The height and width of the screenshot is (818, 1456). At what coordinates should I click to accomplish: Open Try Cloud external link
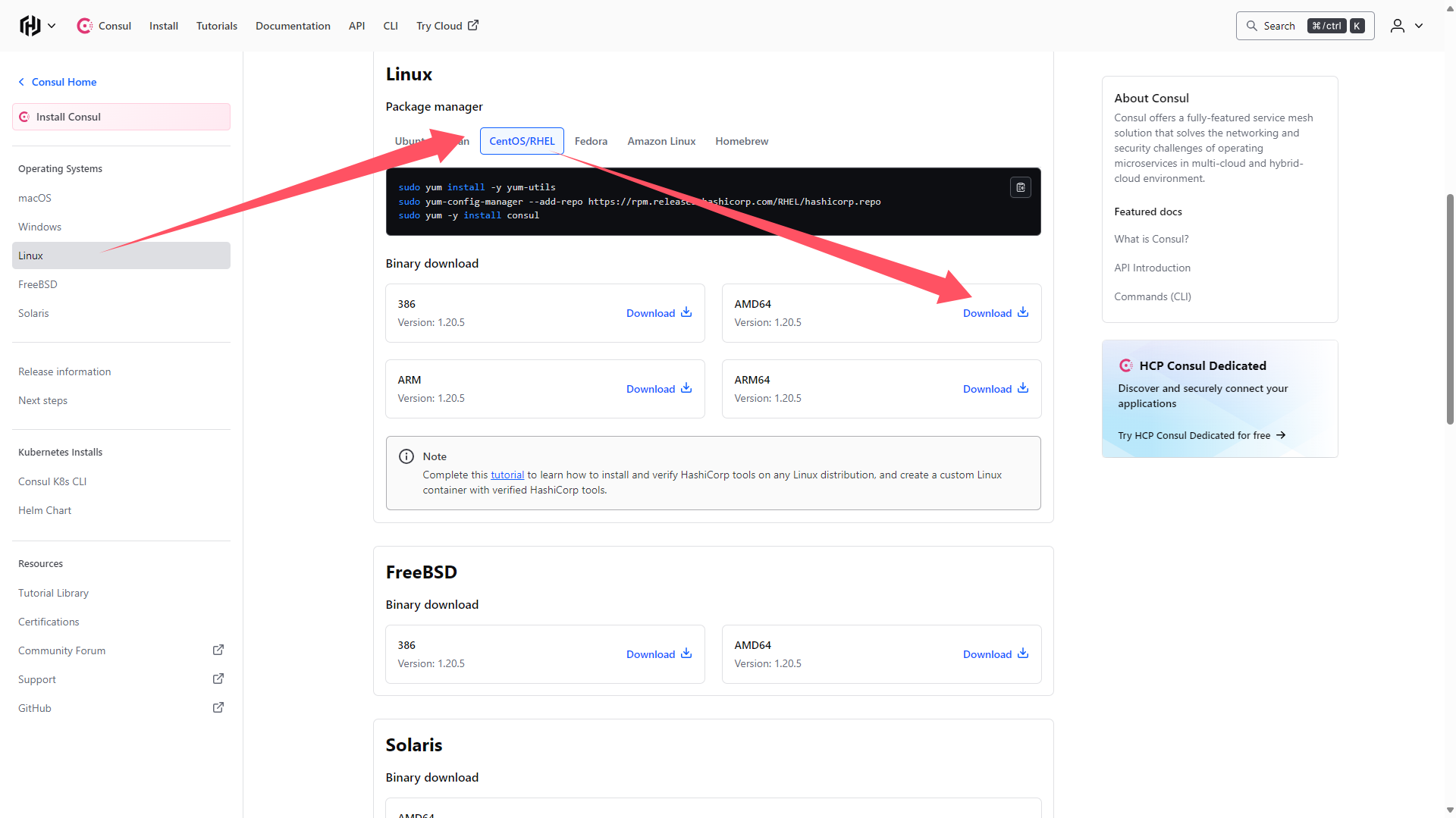[447, 26]
